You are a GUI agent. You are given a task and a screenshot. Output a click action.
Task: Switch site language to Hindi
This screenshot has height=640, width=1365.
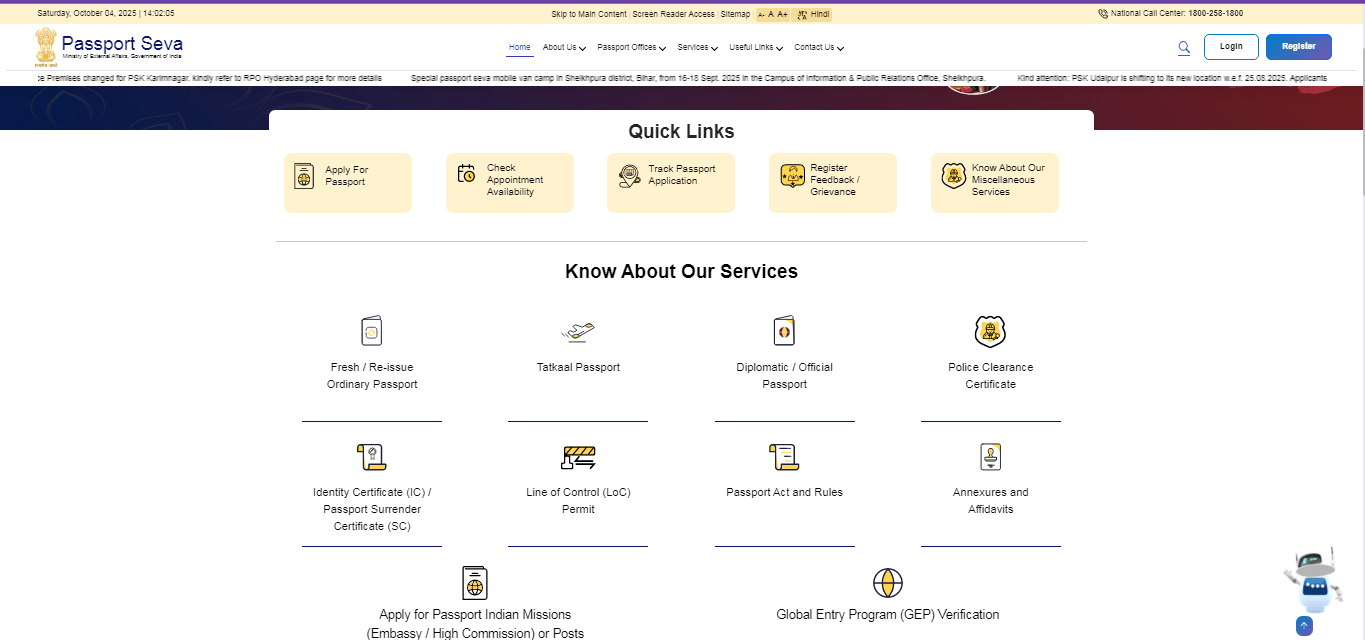[x=813, y=14]
